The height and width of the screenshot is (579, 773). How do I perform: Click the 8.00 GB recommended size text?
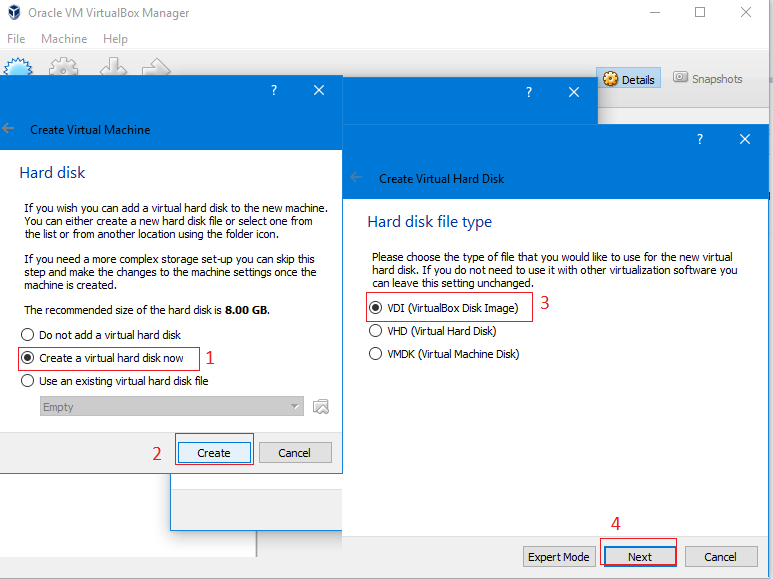pyautogui.click(x=246, y=310)
